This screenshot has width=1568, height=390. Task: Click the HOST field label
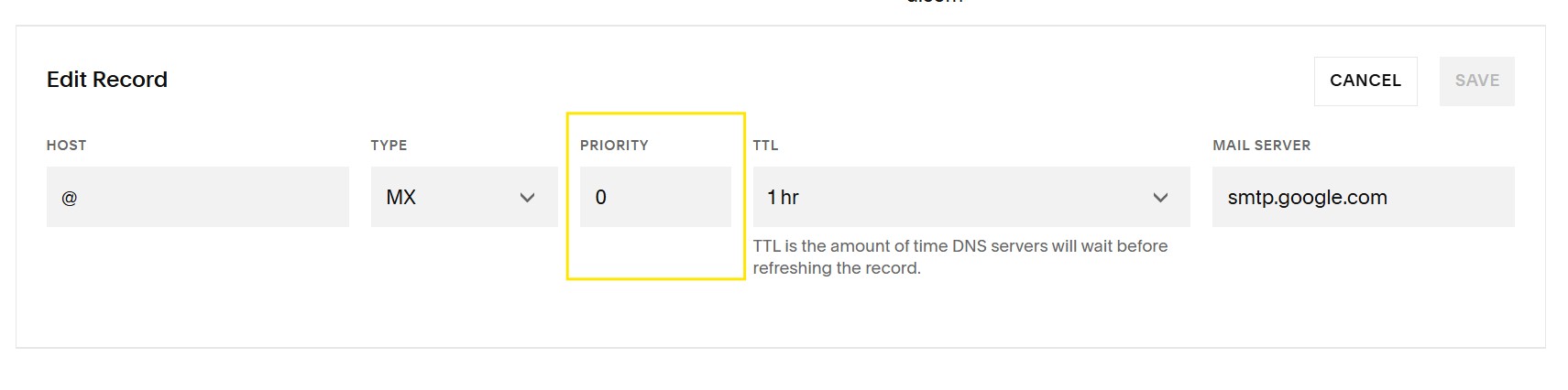[x=66, y=146]
